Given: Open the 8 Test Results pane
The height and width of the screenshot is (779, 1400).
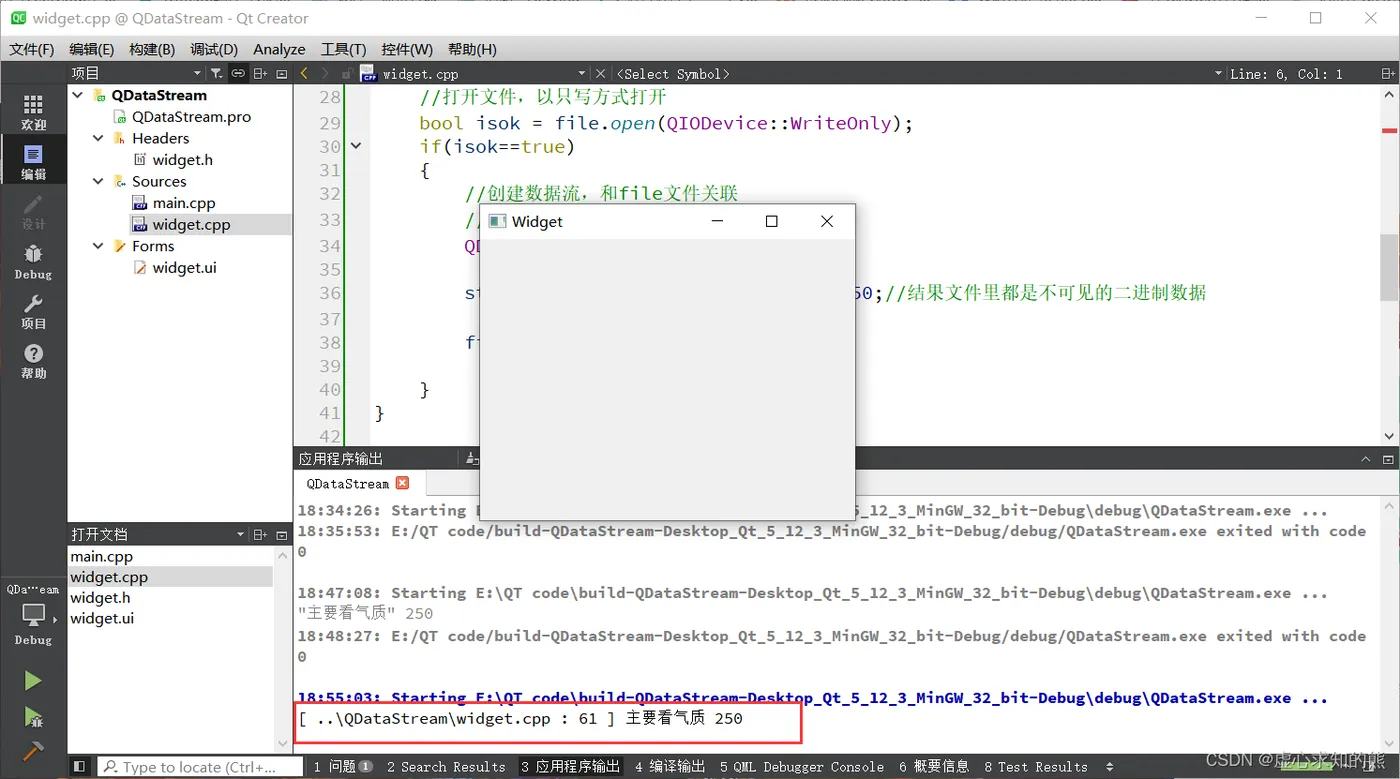Looking at the screenshot, I should [x=1035, y=767].
